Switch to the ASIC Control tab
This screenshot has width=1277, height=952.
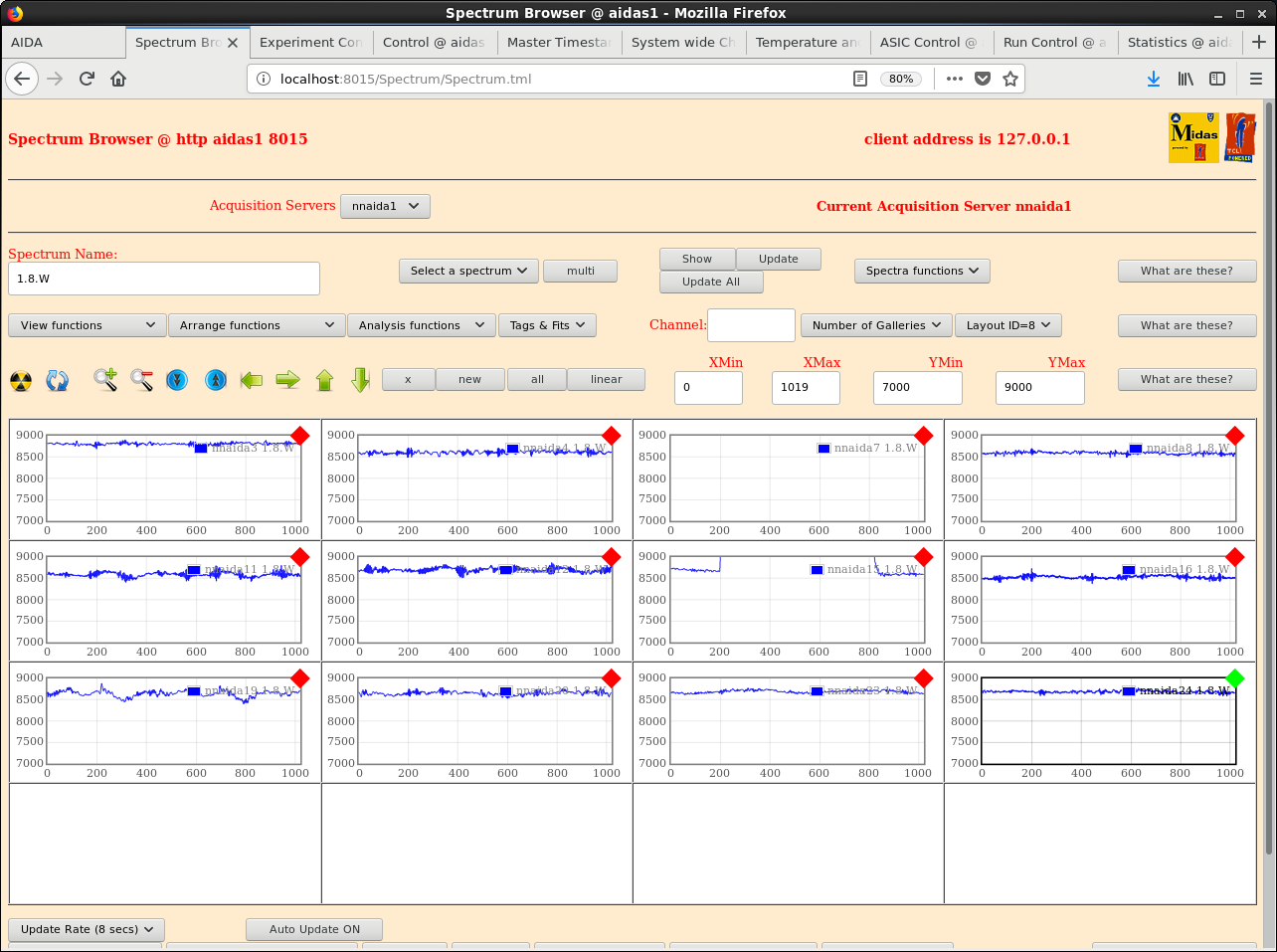click(x=931, y=42)
